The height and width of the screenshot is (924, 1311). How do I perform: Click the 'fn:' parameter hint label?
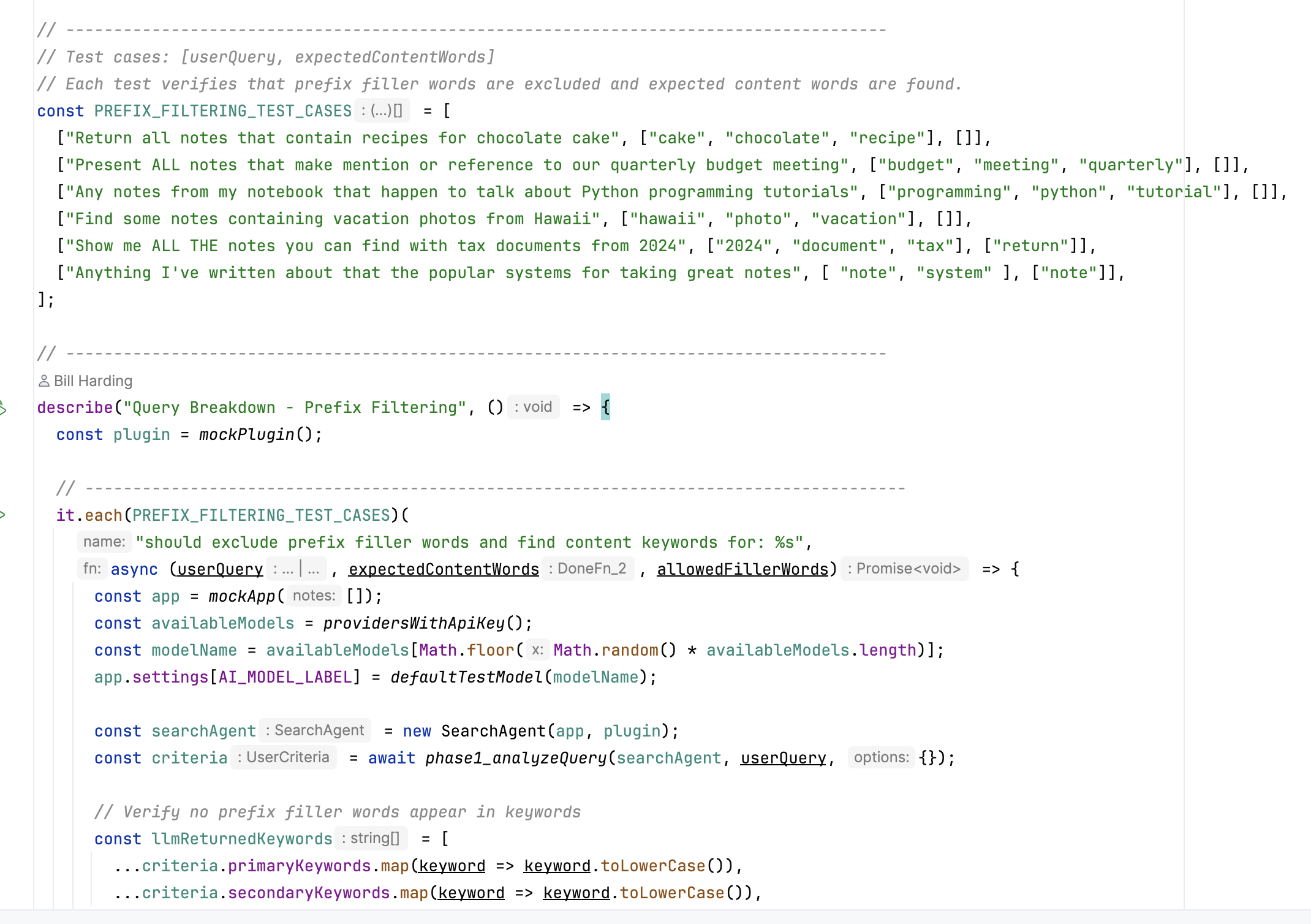pyautogui.click(x=93, y=569)
